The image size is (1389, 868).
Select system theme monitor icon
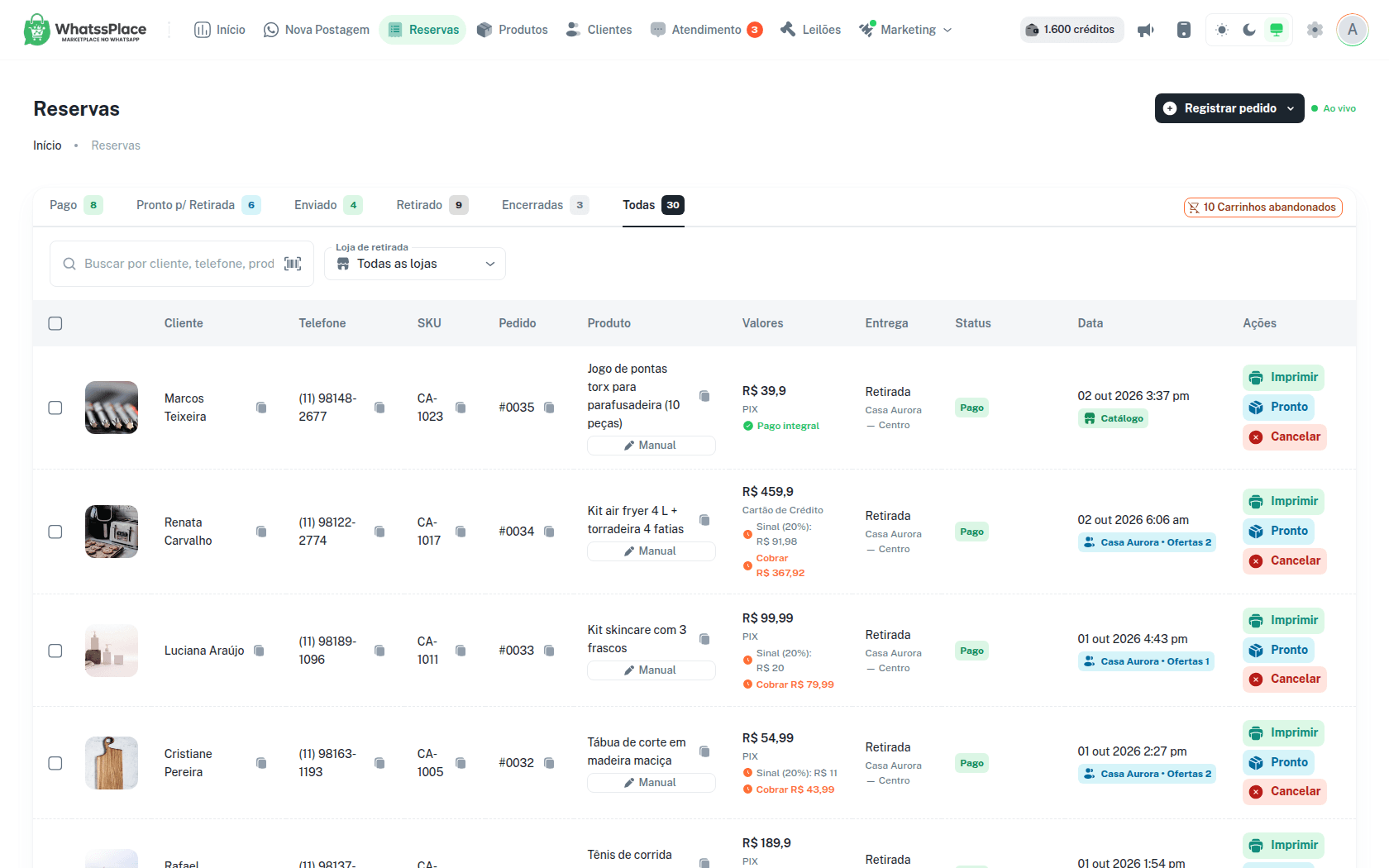(x=1277, y=30)
